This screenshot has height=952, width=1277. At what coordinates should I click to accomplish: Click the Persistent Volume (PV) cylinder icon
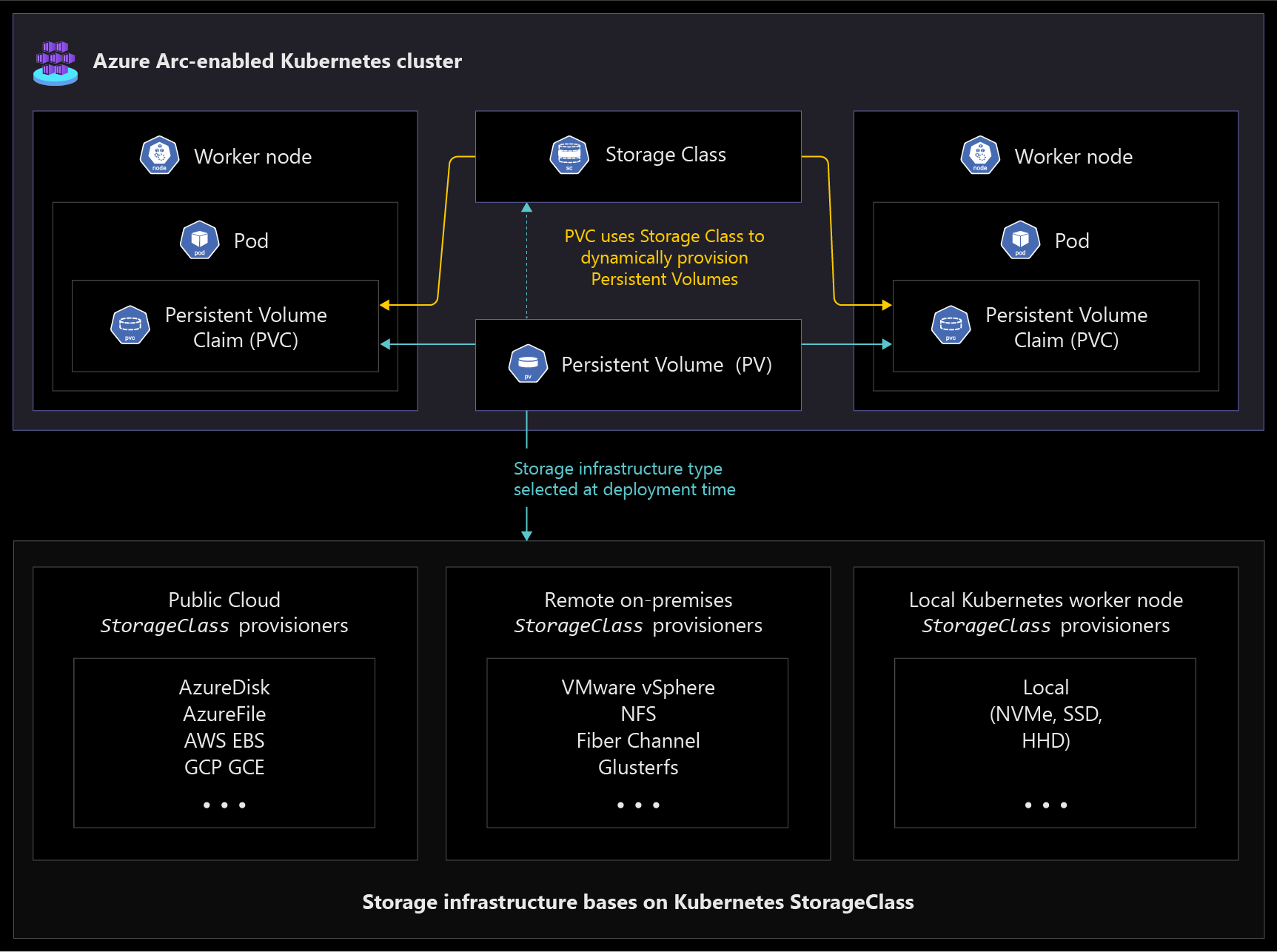tap(528, 364)
